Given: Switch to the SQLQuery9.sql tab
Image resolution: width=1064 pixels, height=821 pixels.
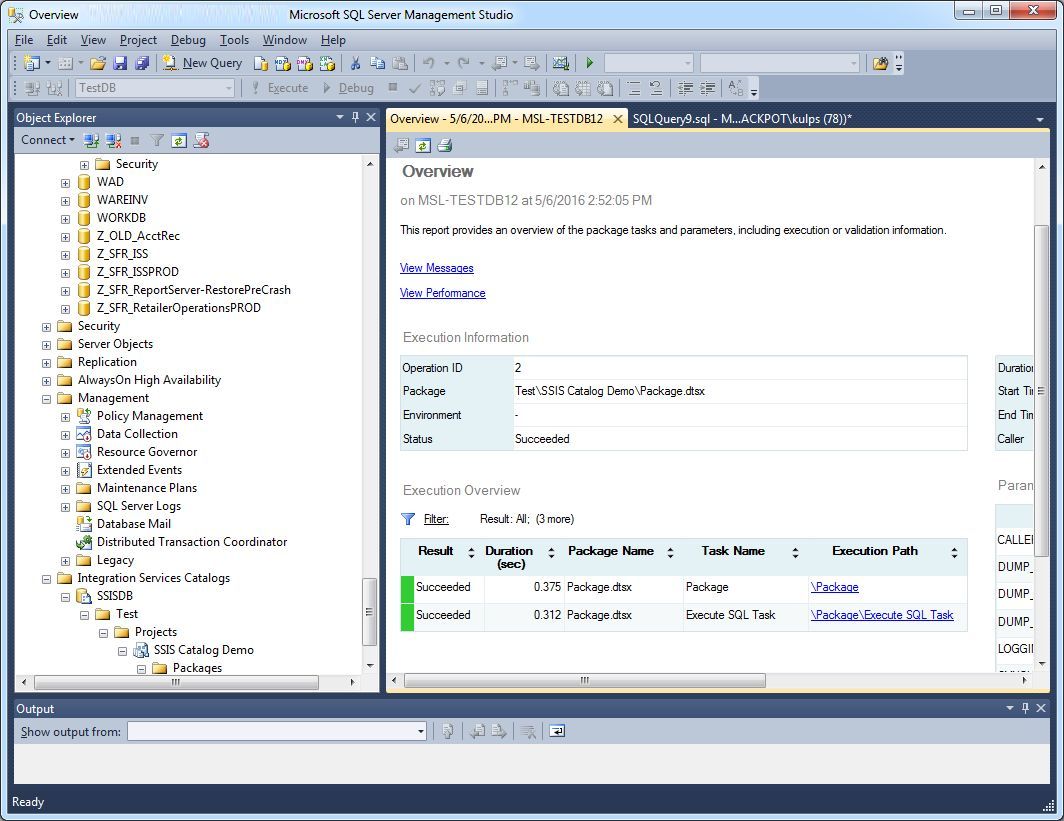Looking at the screenshot, I should pos(741,119).
